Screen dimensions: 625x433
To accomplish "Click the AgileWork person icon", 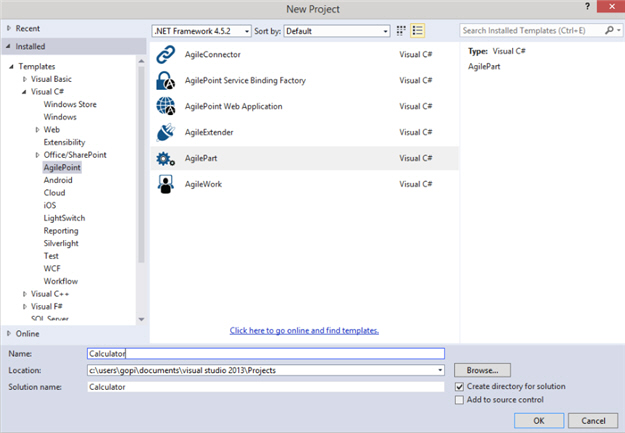I will (x=165, y=184).
